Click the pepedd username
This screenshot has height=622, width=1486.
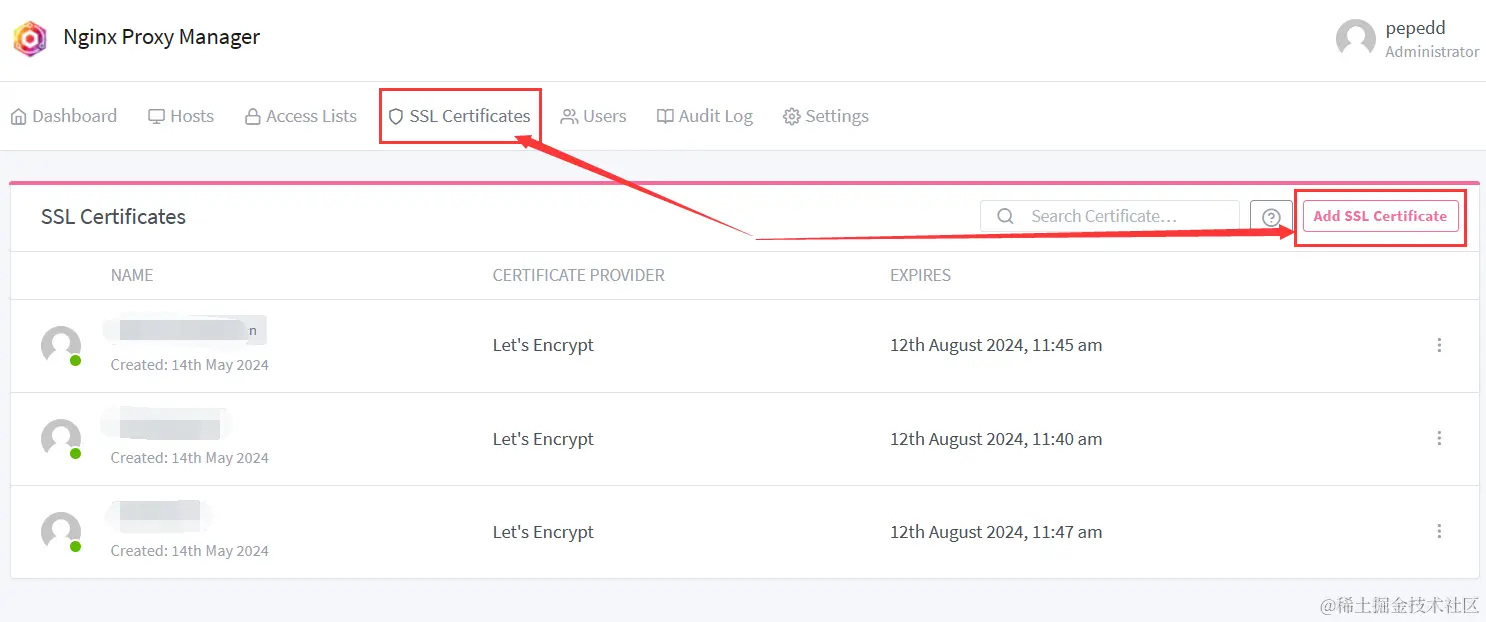pos(1415,28)
